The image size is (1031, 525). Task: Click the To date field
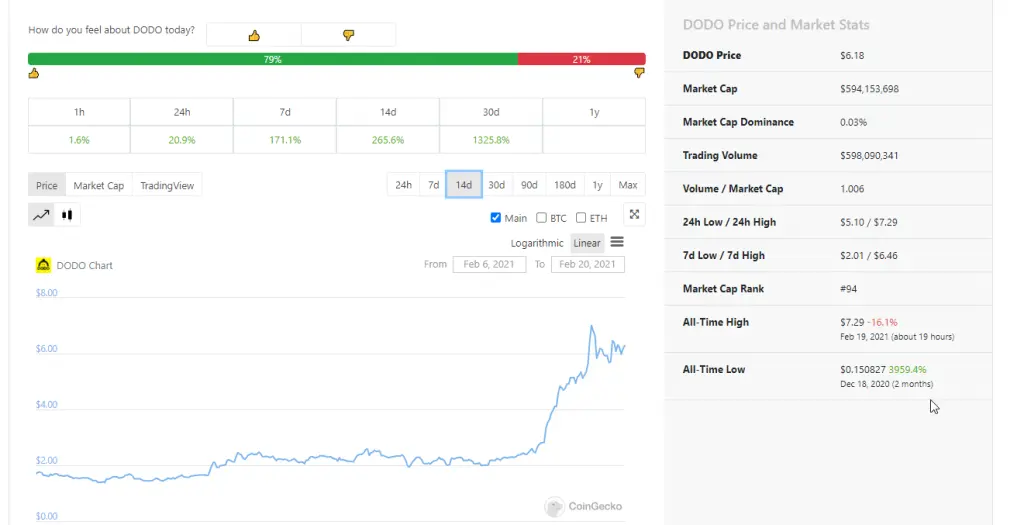(x=588, y=264)
